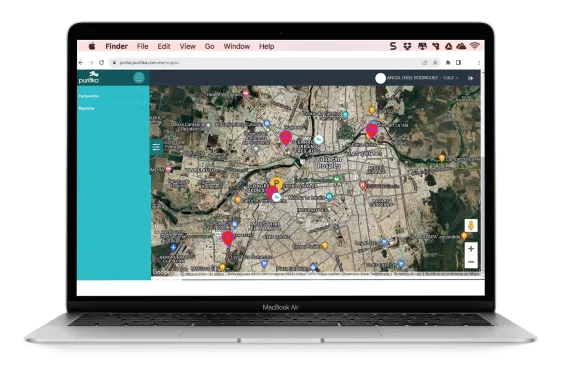Go forward in the browser

[91, 63]
